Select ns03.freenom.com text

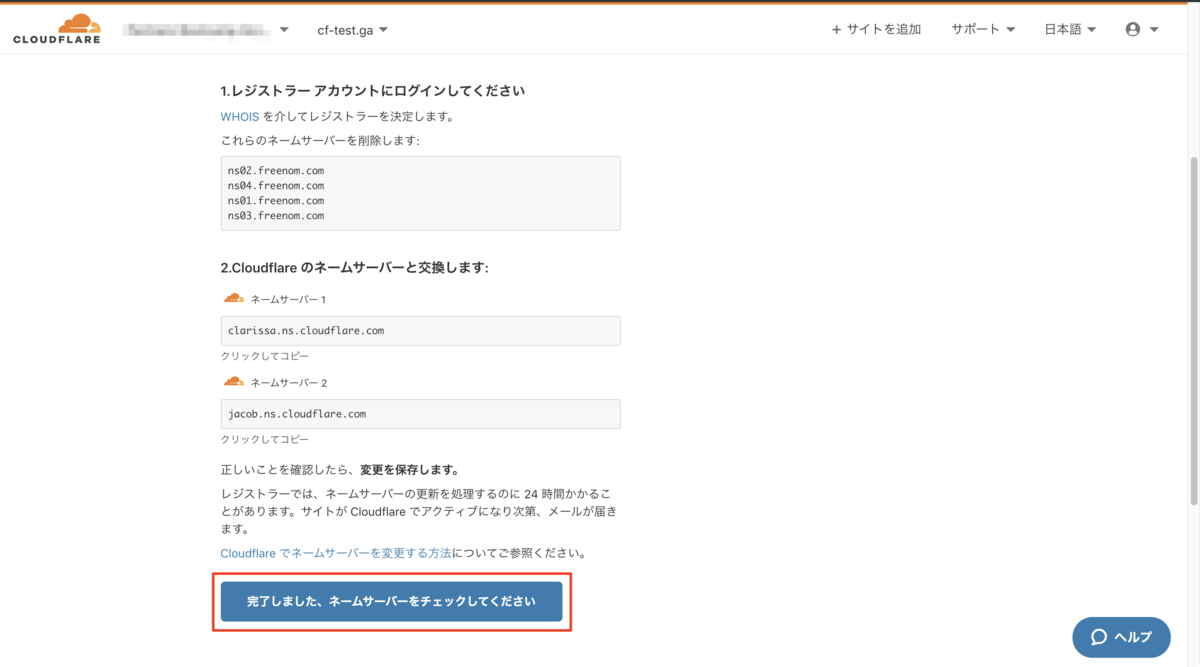click(276, 216)
